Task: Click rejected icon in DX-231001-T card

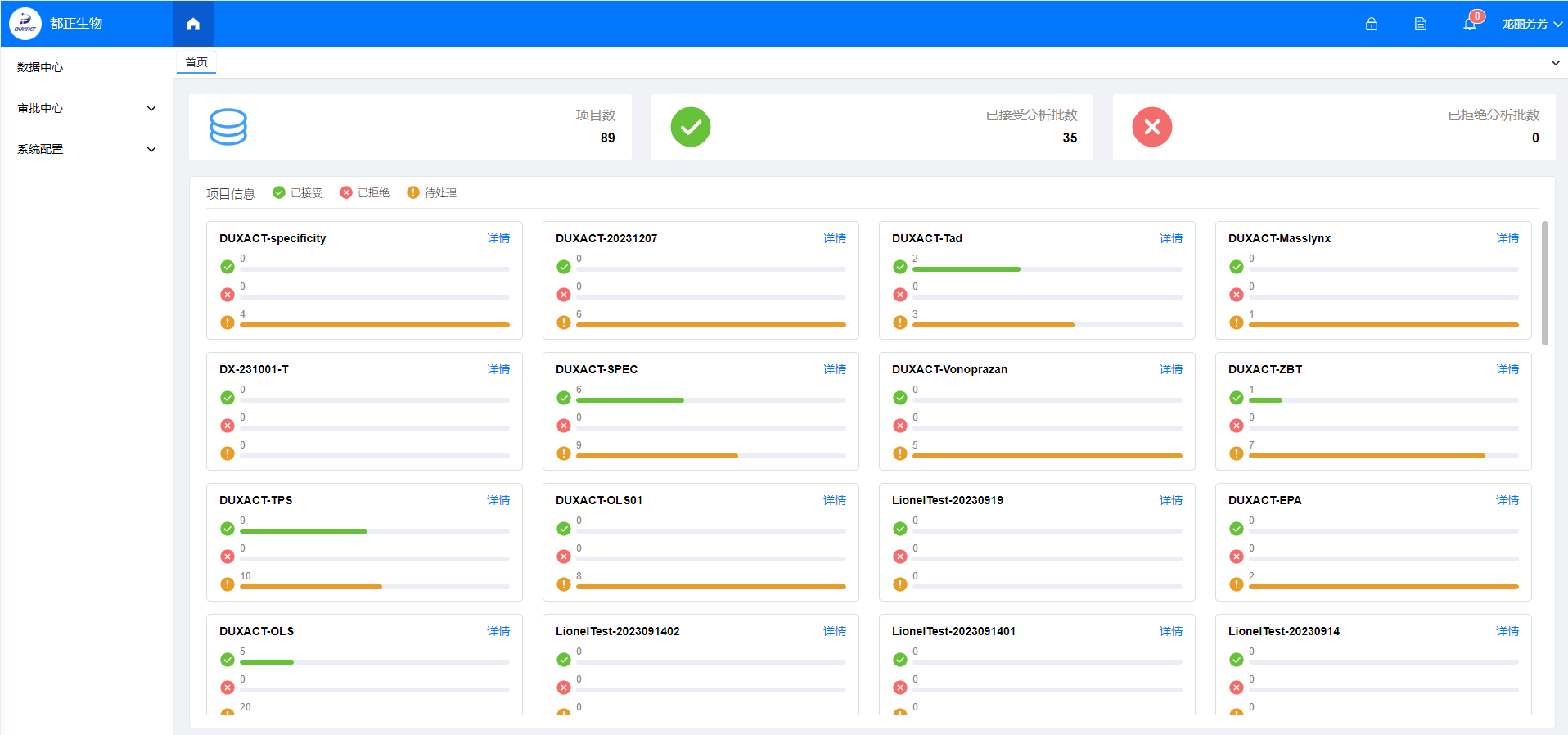Action: coord(228,426)
